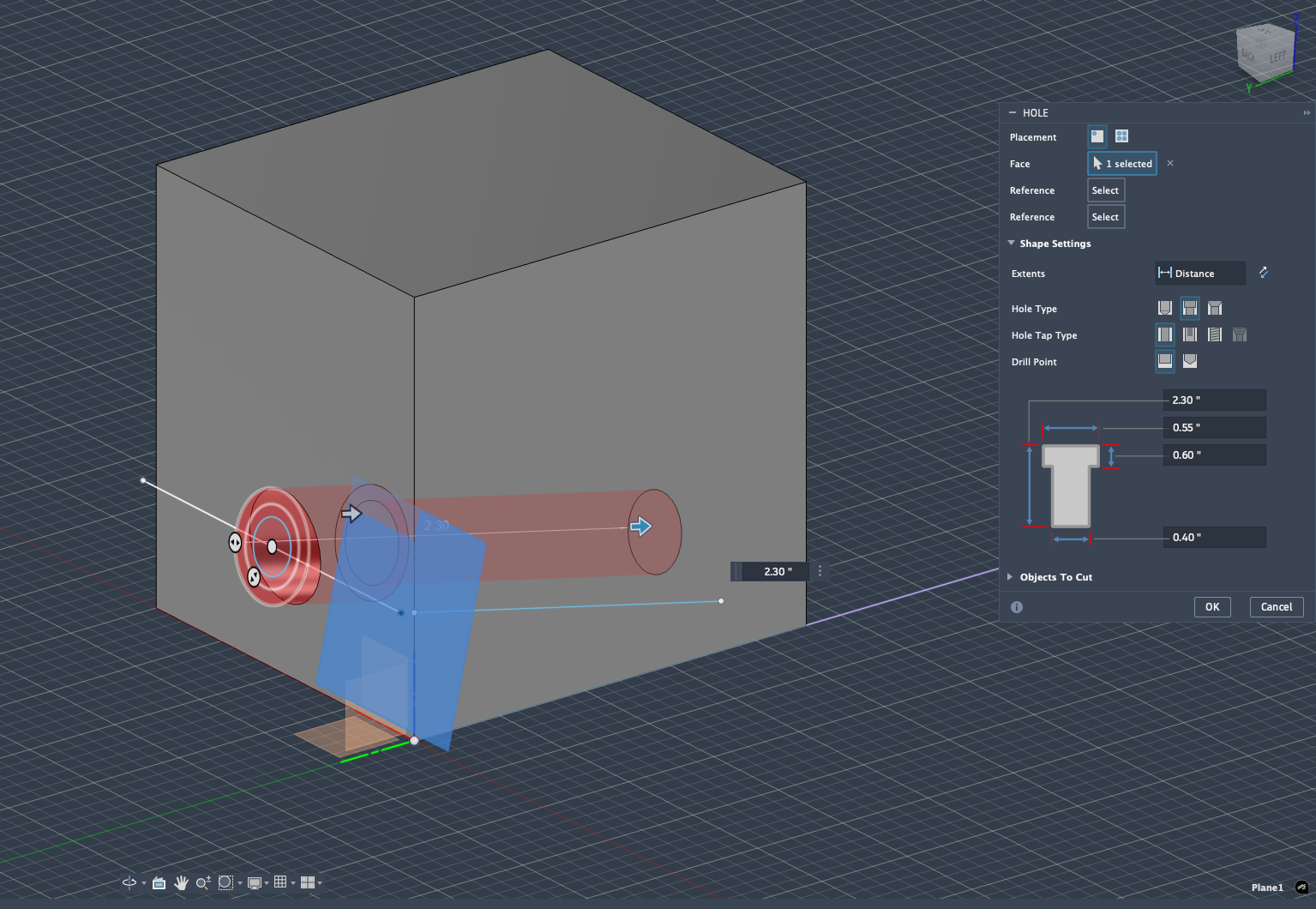Cancel the Hole command
Screen dimensions: 1316x909
1277,606
